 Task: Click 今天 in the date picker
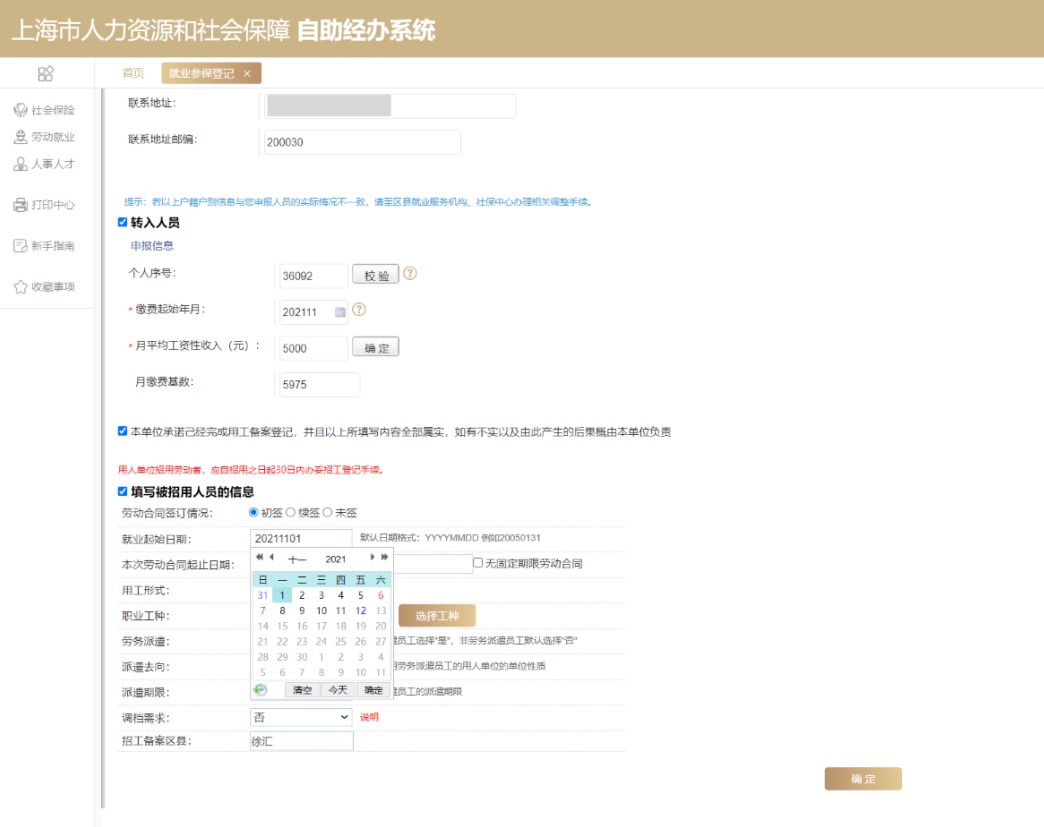pyautogui.click(x=338, y=690)
